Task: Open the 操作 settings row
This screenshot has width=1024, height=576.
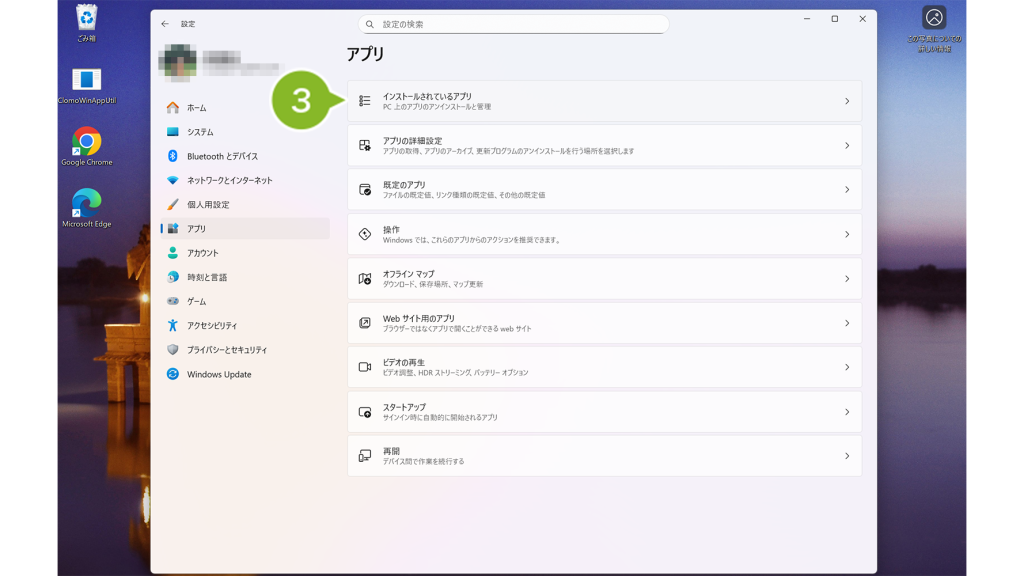Action: click(604, 234)
